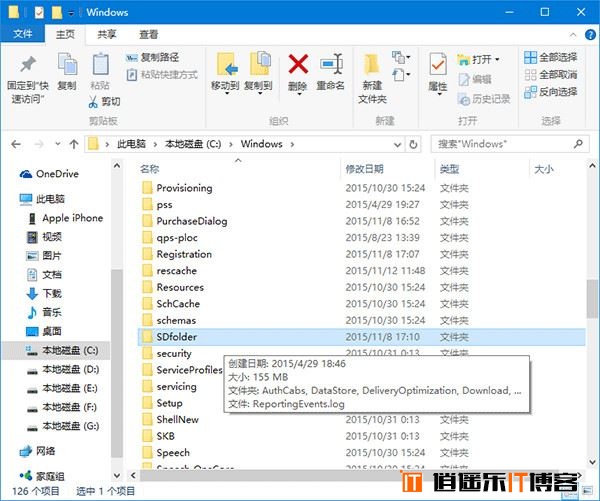Click 本地磁盘 (C:) in the address breadcrumb

193,144
